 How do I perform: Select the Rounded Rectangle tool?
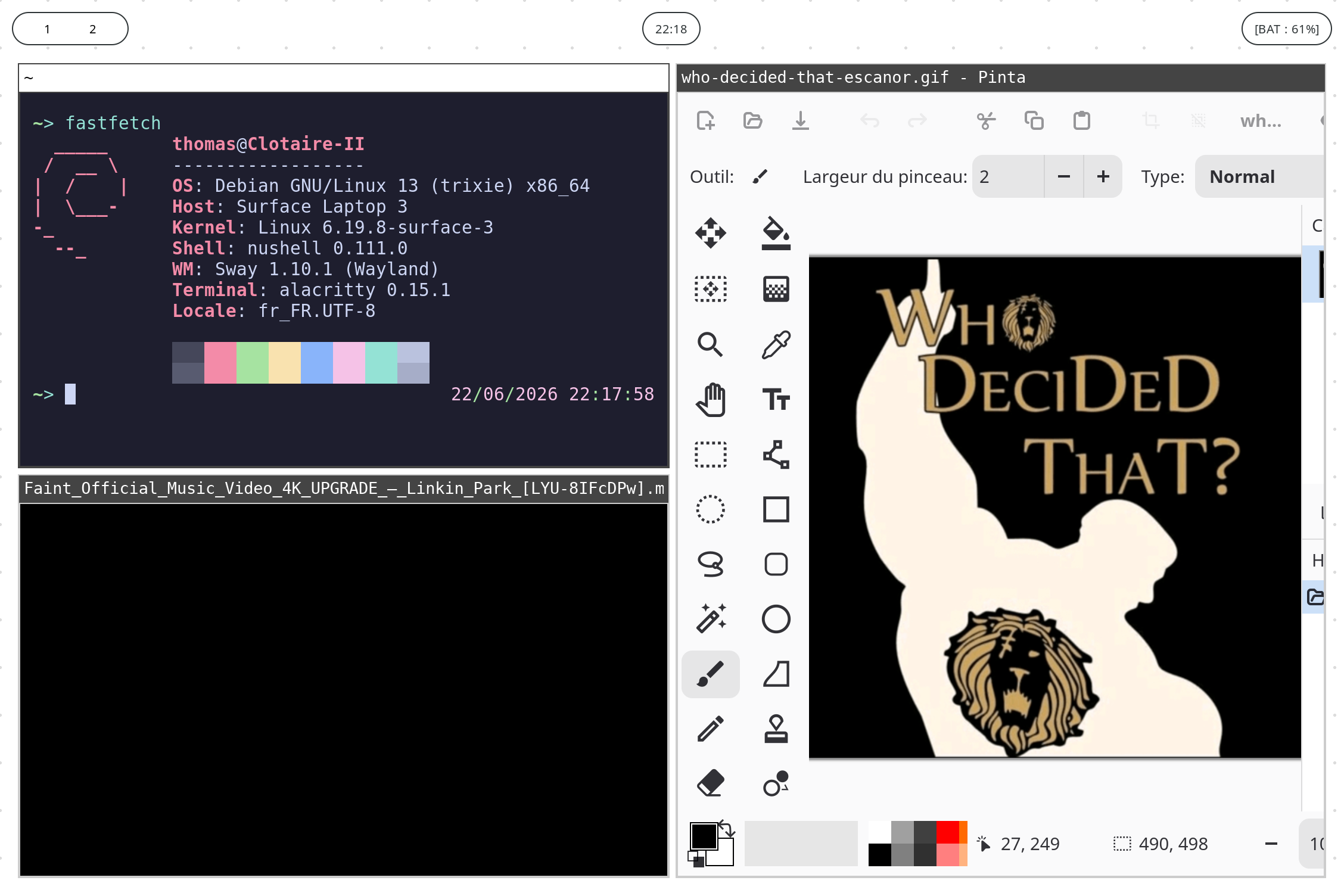coord(776,564)
